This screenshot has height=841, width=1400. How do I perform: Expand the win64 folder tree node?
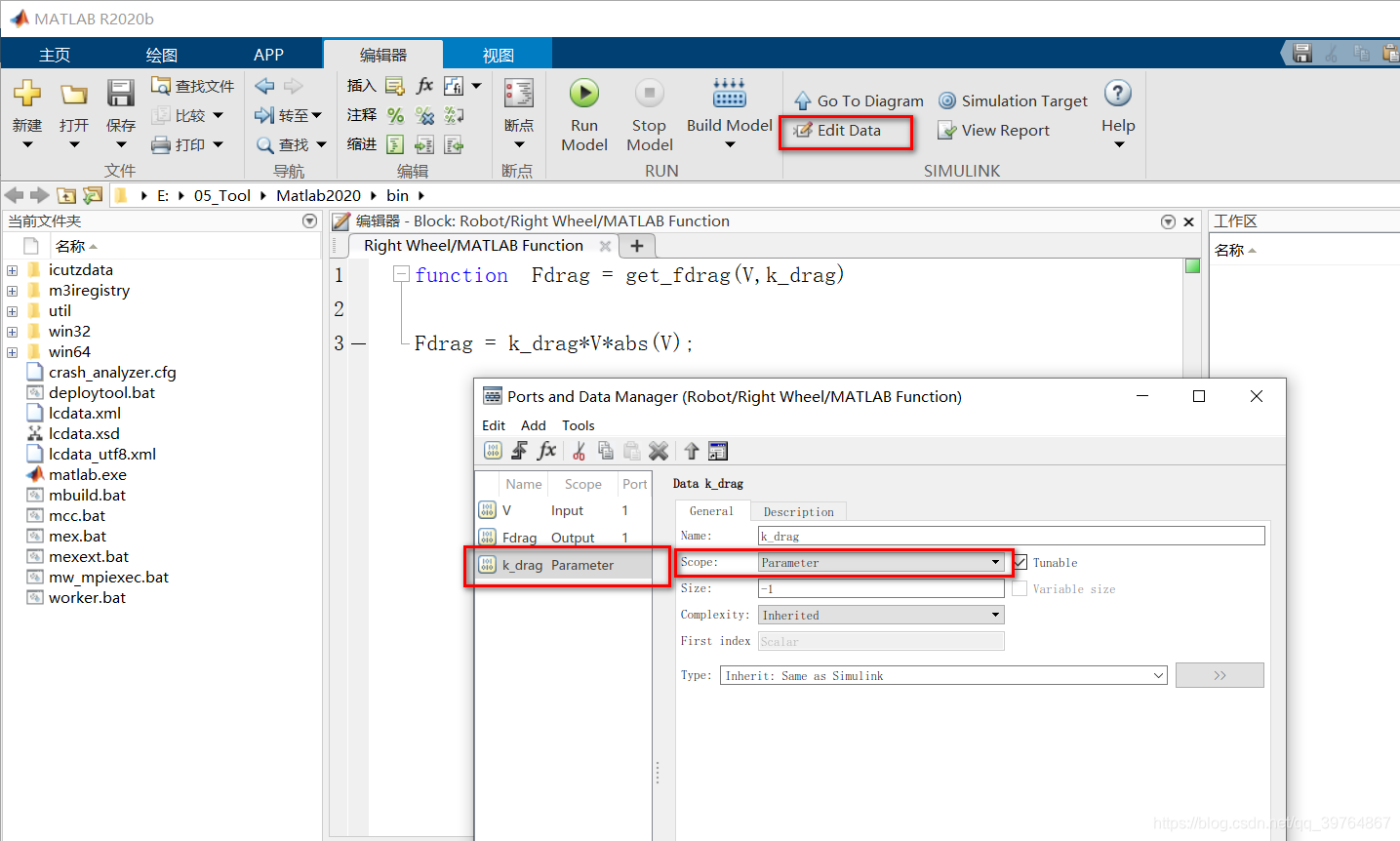click(12, 352)
